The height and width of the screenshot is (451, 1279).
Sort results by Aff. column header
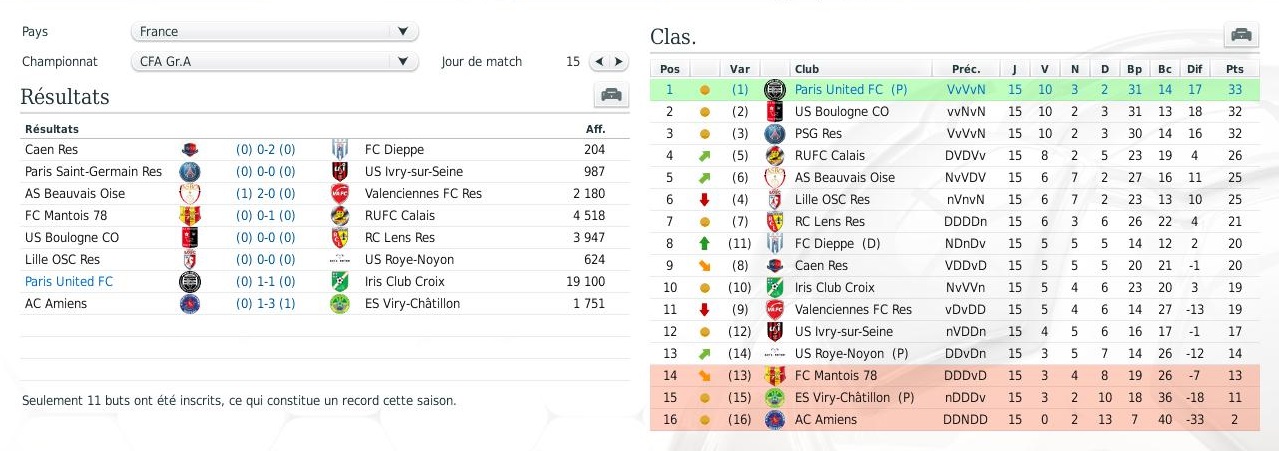(x=595, y=129)
